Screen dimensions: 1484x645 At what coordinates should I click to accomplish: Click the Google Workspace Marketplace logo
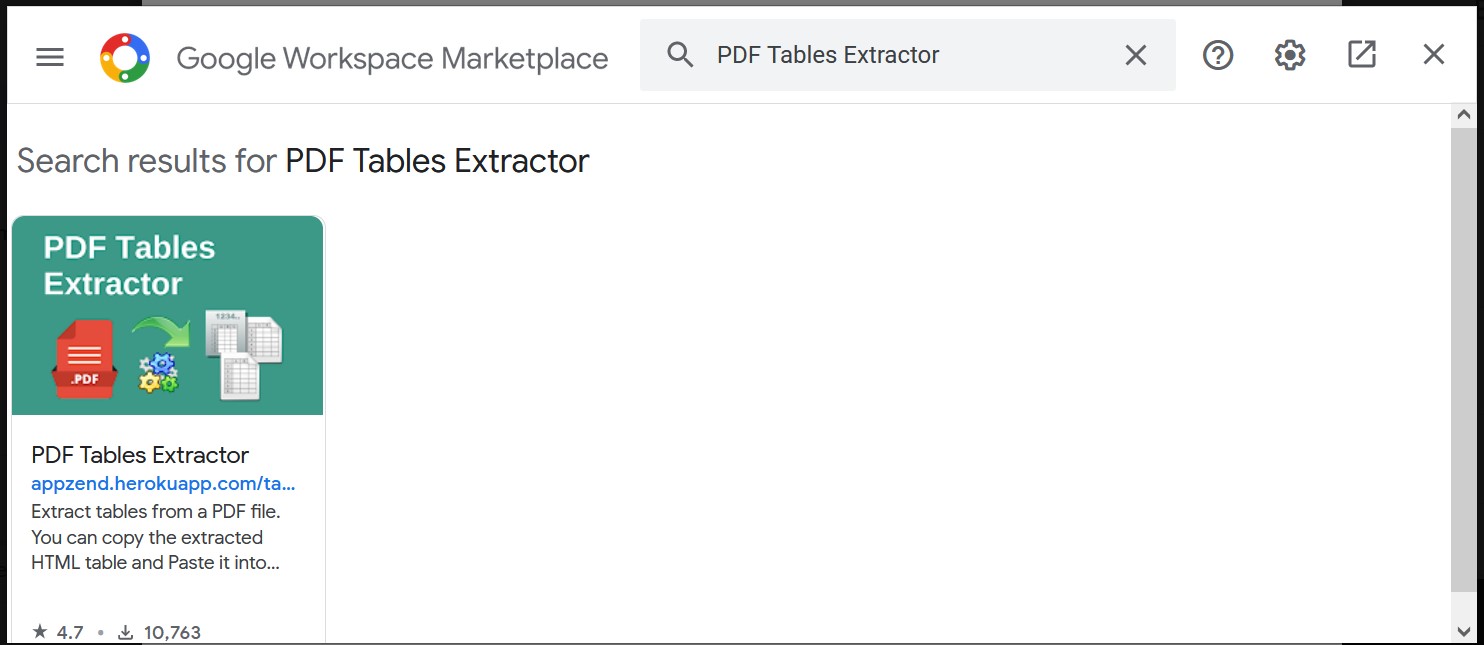pos(124,58)
